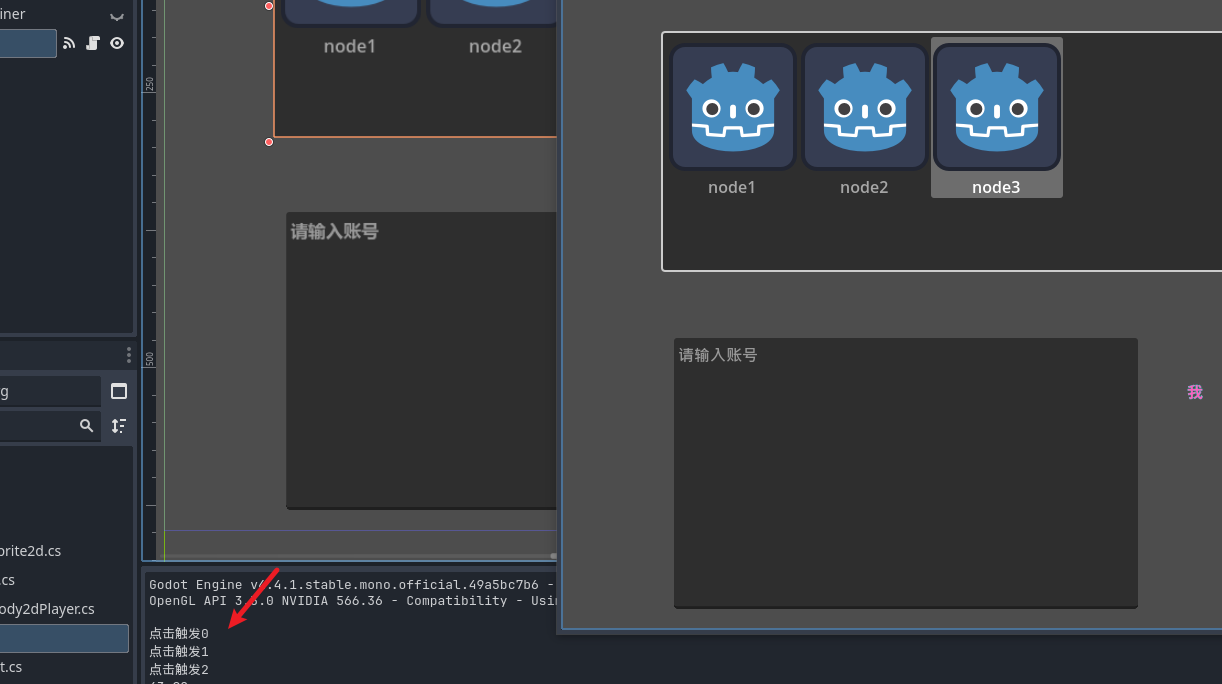Click the 'Godot Engine' version line in the output
The image size is (1222, 684).
pos(352,585)
